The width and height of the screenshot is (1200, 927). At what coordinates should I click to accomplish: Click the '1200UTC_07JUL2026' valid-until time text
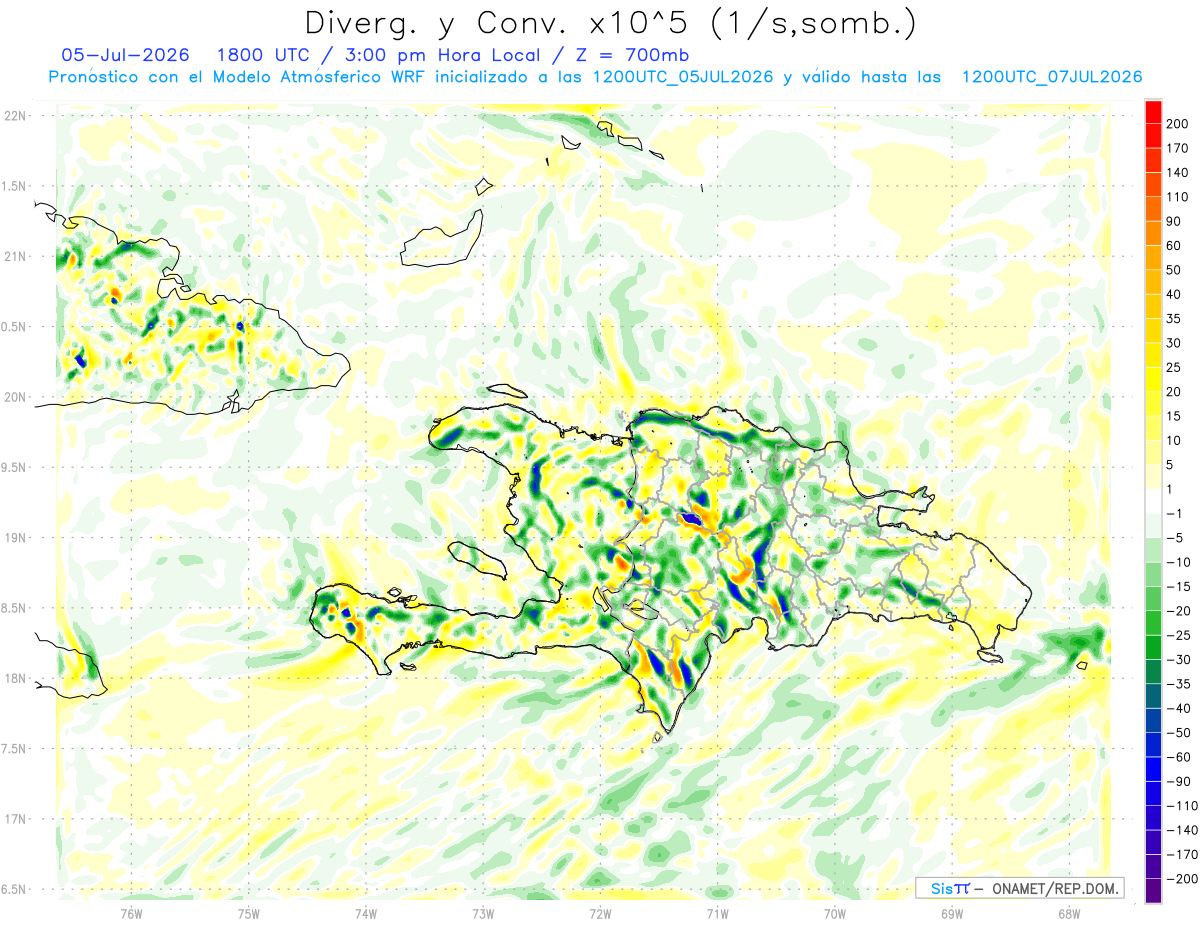(x=1050, y=77)
